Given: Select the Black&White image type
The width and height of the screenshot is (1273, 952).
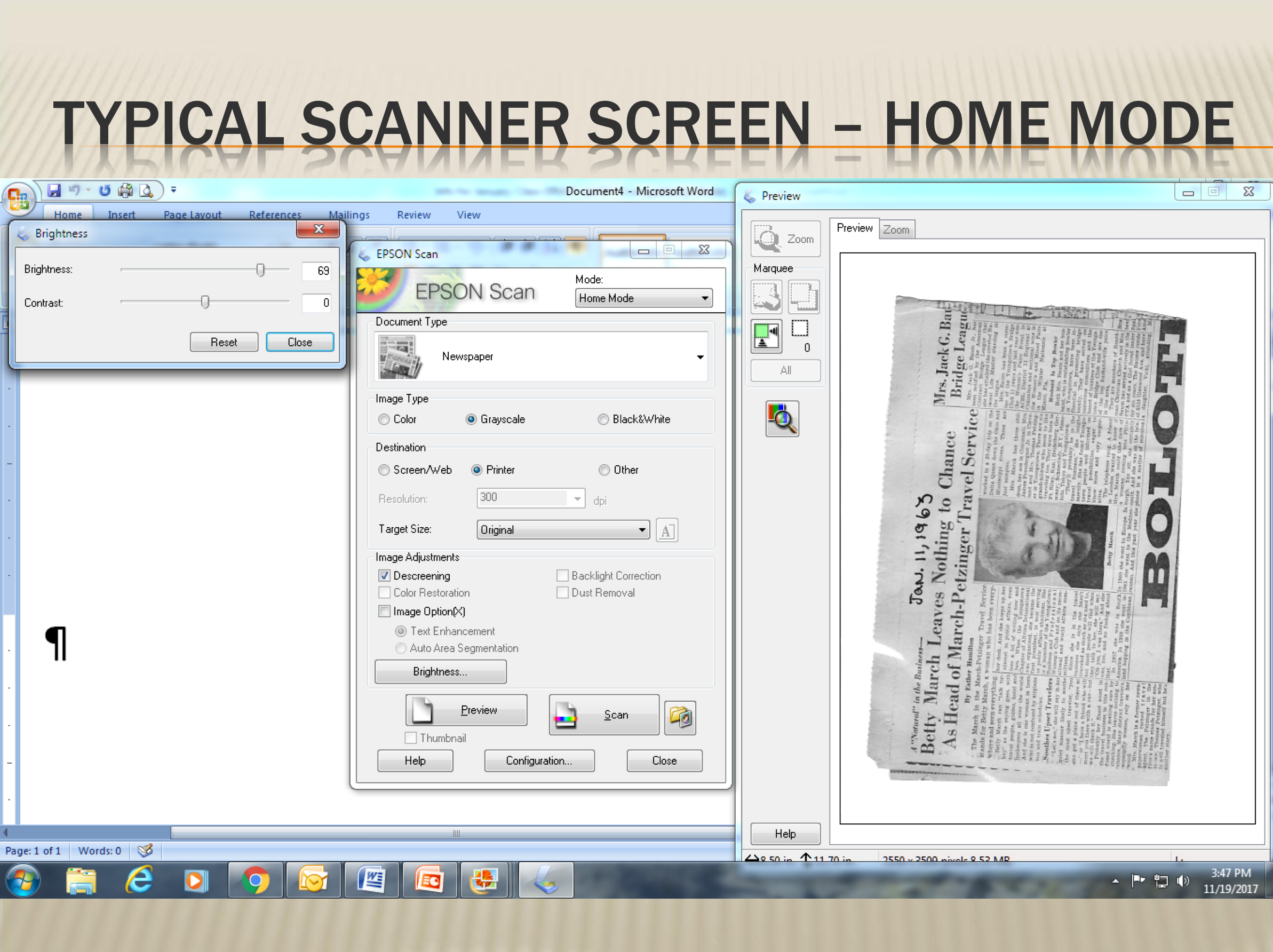Looking at the screenshot, I should (603, 419).
